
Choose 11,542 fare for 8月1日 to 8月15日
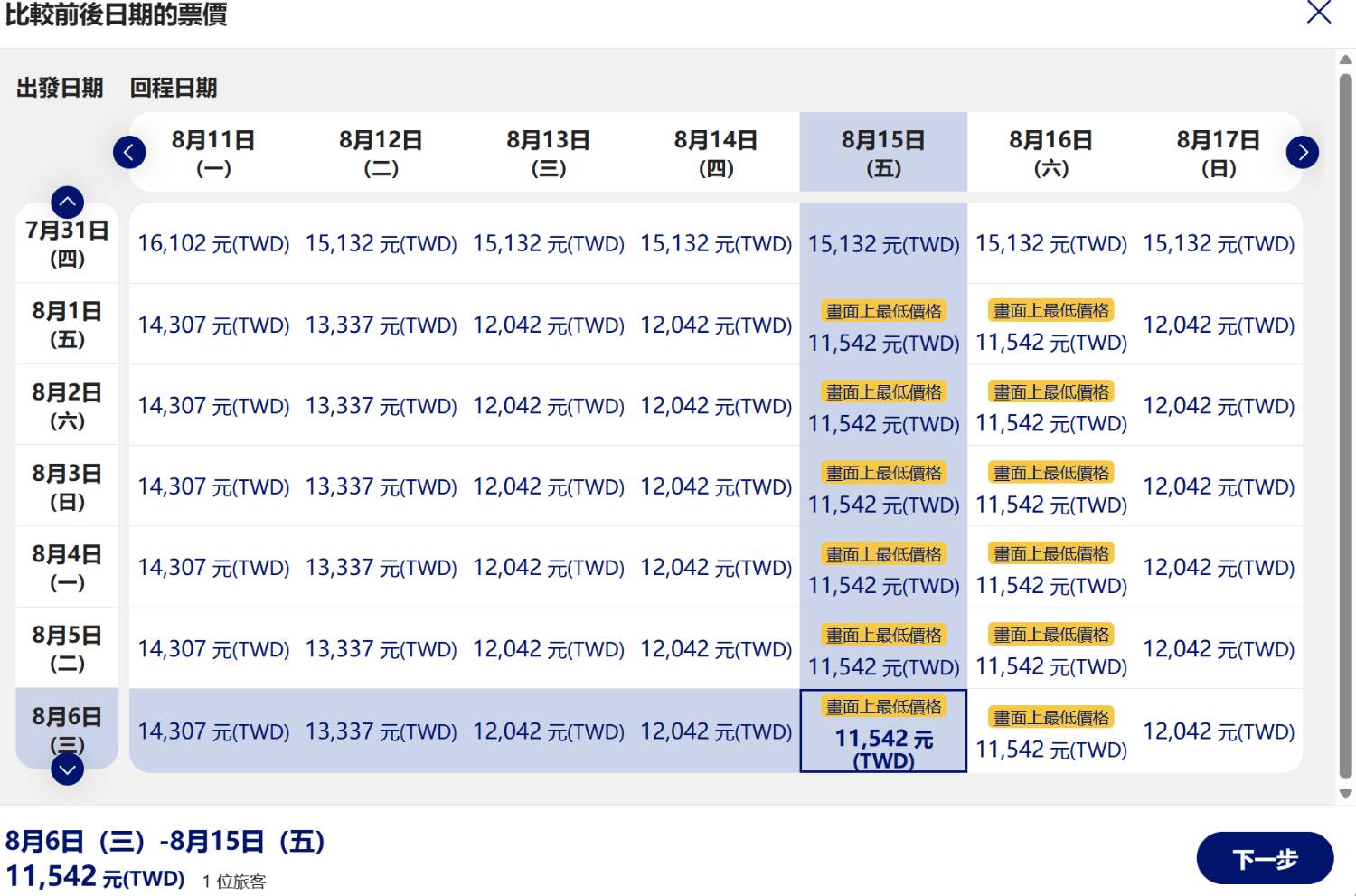point(883,325)
